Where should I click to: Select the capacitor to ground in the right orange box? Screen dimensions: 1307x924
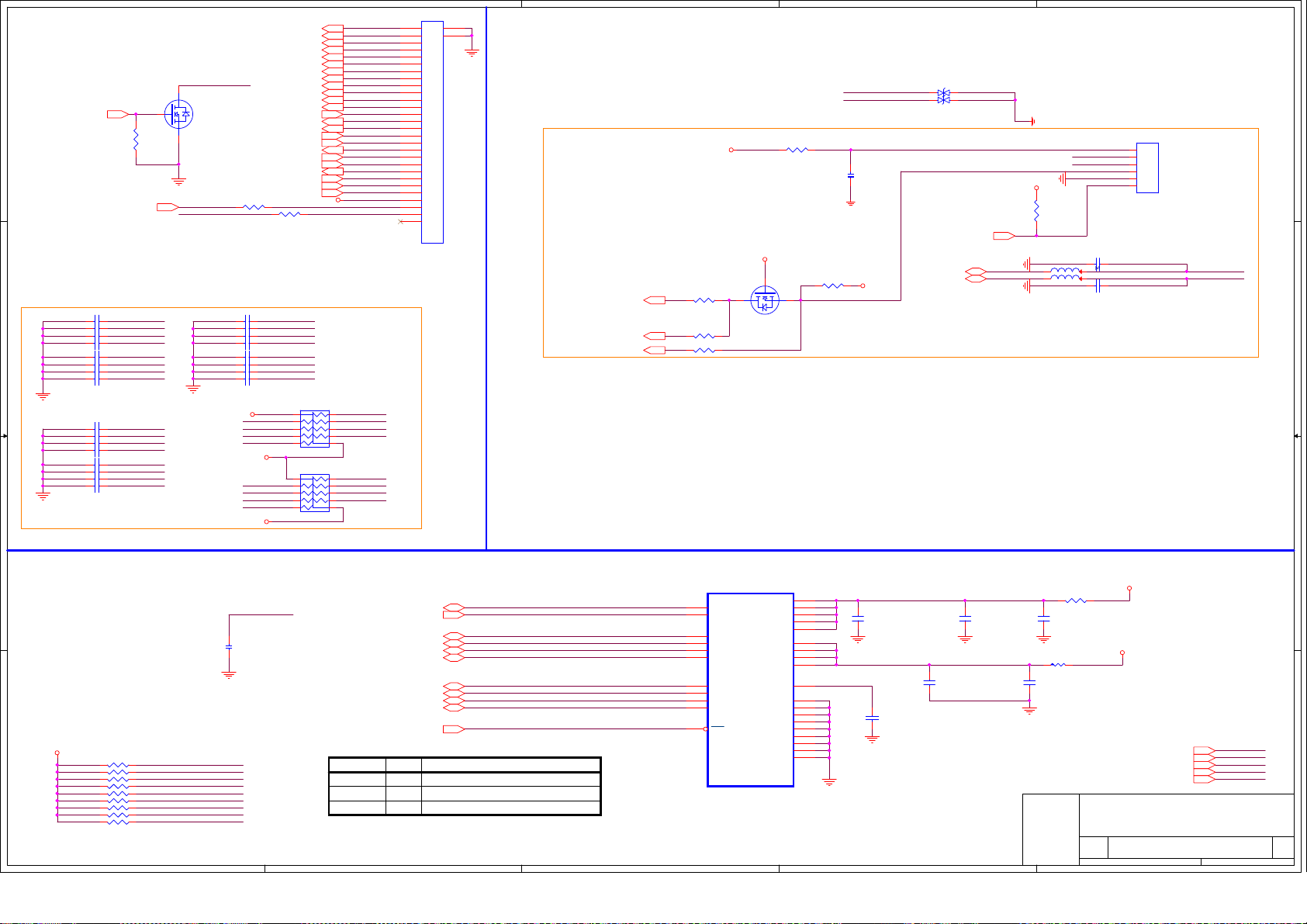[x=851, y=176]
